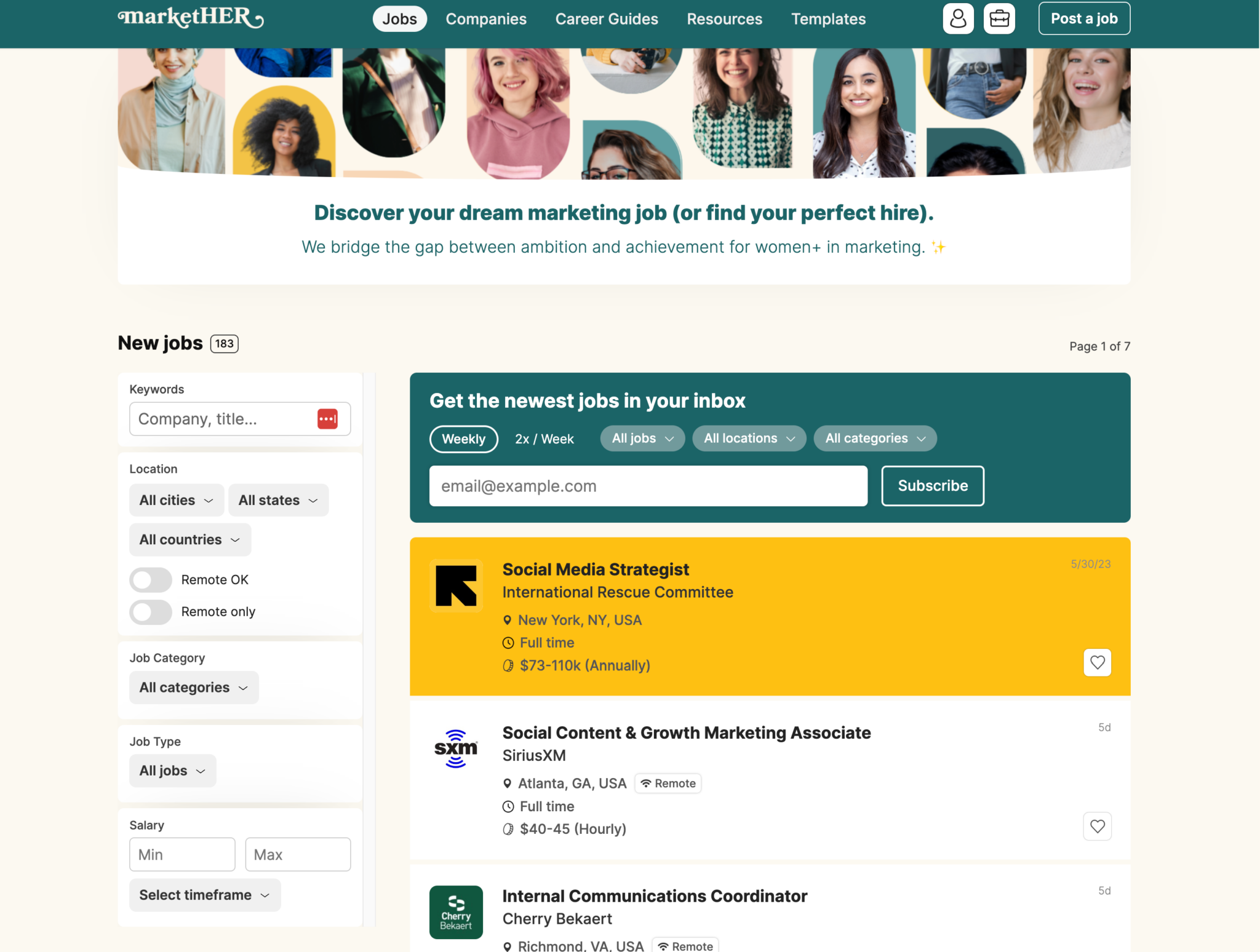Image resolution: width=1260 pixels, height=952 pixels.
Task: Expand the All countries dropdown
Action: (190, 539)
